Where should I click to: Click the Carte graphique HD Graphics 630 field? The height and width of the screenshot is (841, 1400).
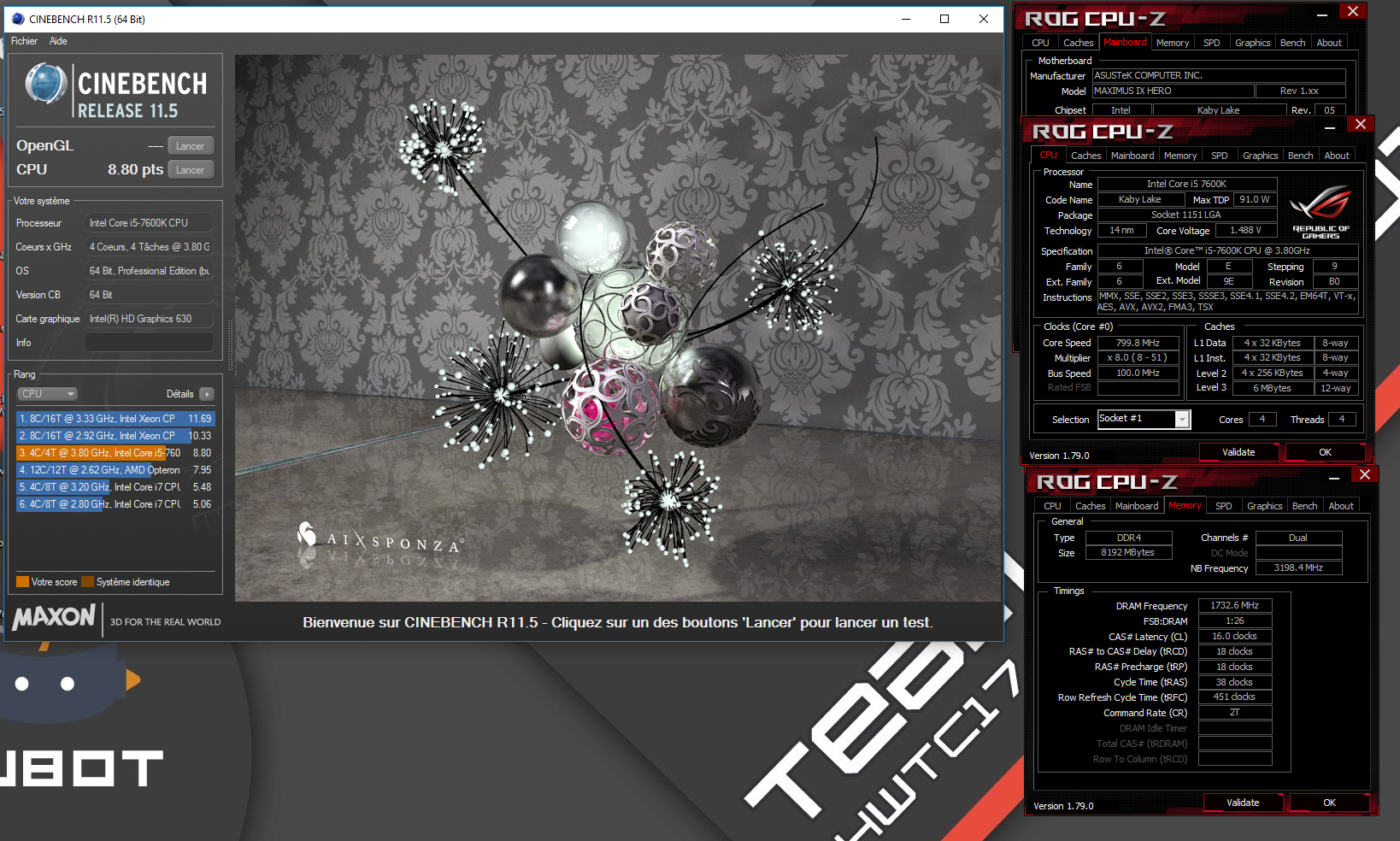149,319
